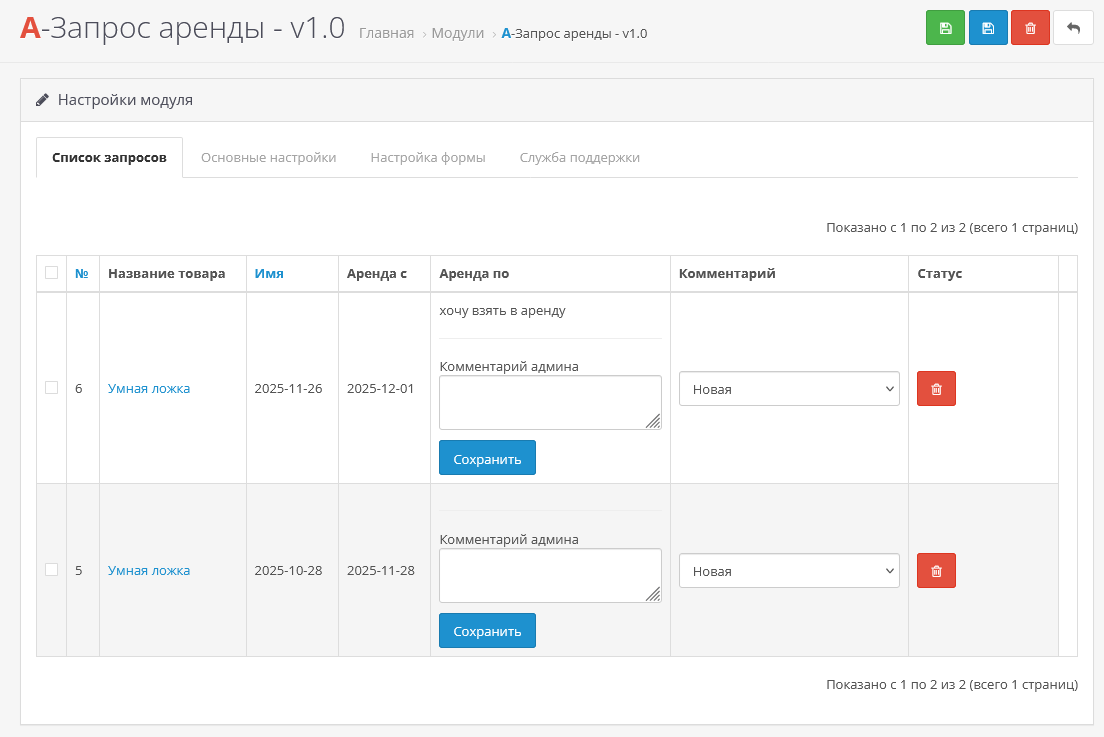This screenshot has height=737, width=1104.
Task: Open the status dropdown for request 5
Action: click(789, 571)
